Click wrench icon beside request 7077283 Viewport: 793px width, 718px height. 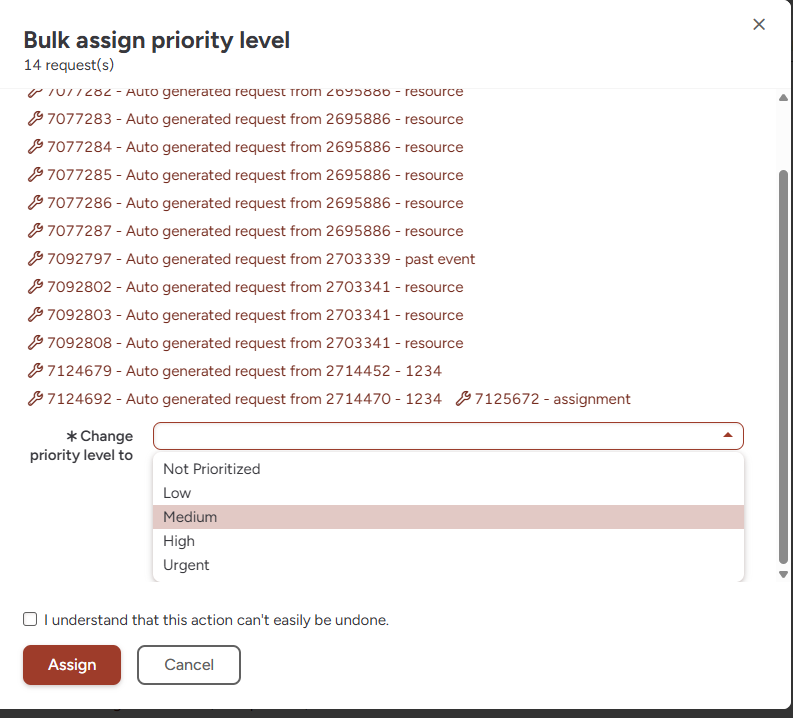coord(34,119)
